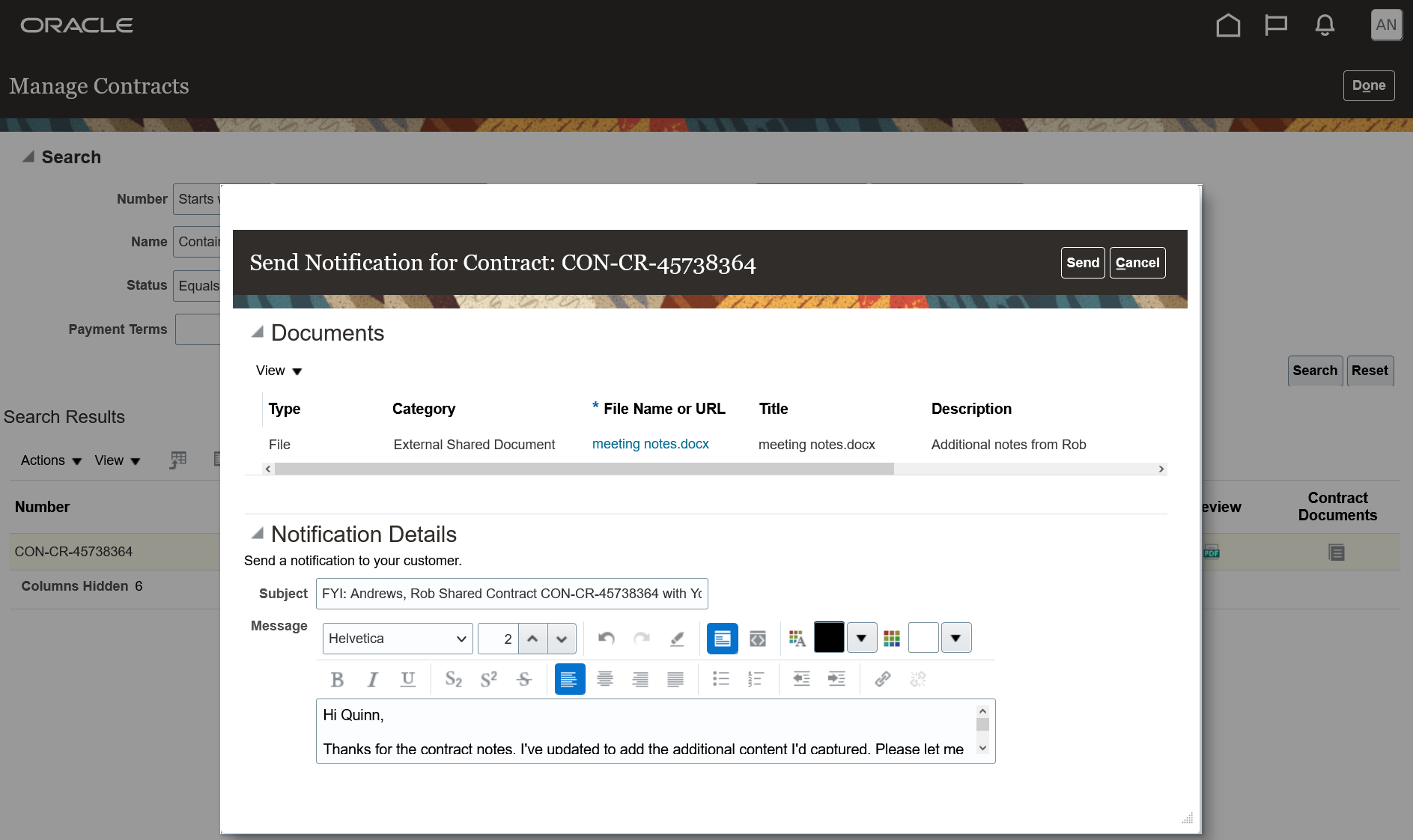Click the Freeze column icon in Search Results
1413x840 pixels.
pos(178,460)
